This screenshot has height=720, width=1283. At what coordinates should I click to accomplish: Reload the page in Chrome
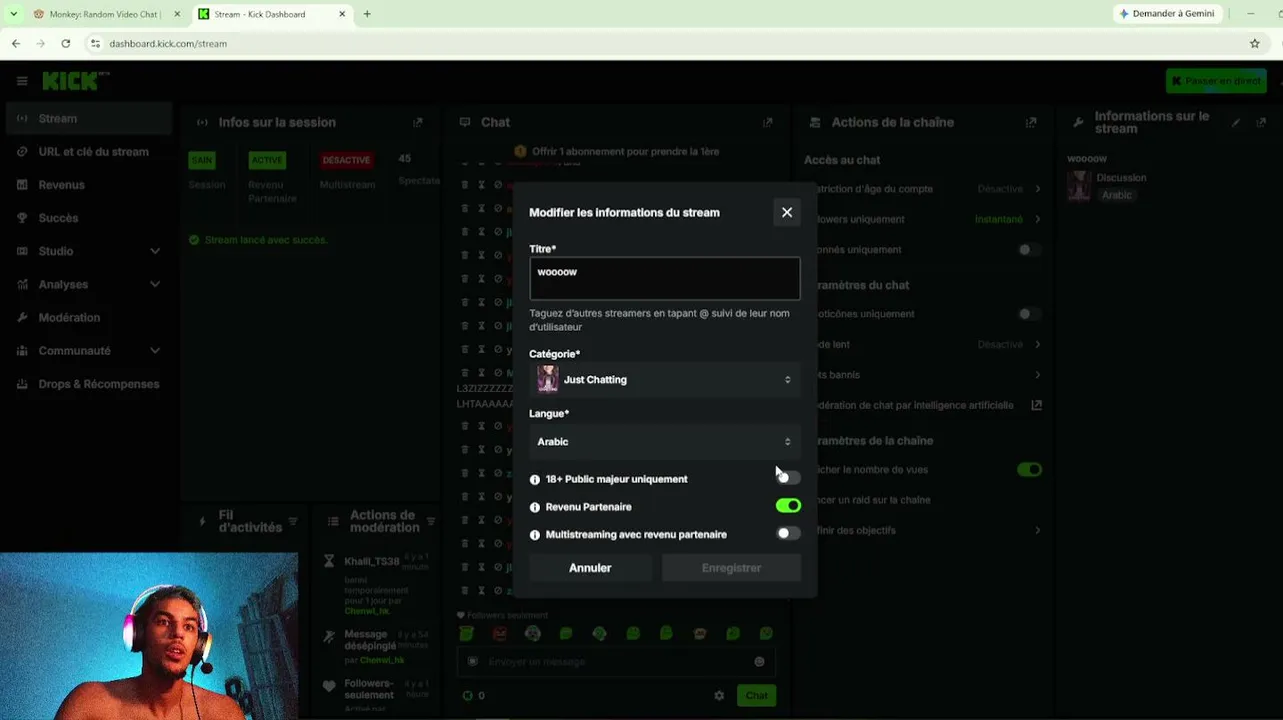click(x=66, y=43)
